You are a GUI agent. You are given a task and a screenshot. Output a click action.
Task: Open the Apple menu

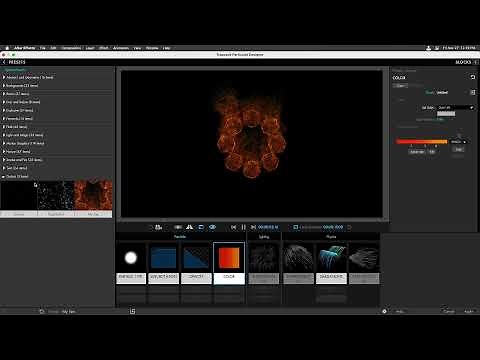coord(7,48)
